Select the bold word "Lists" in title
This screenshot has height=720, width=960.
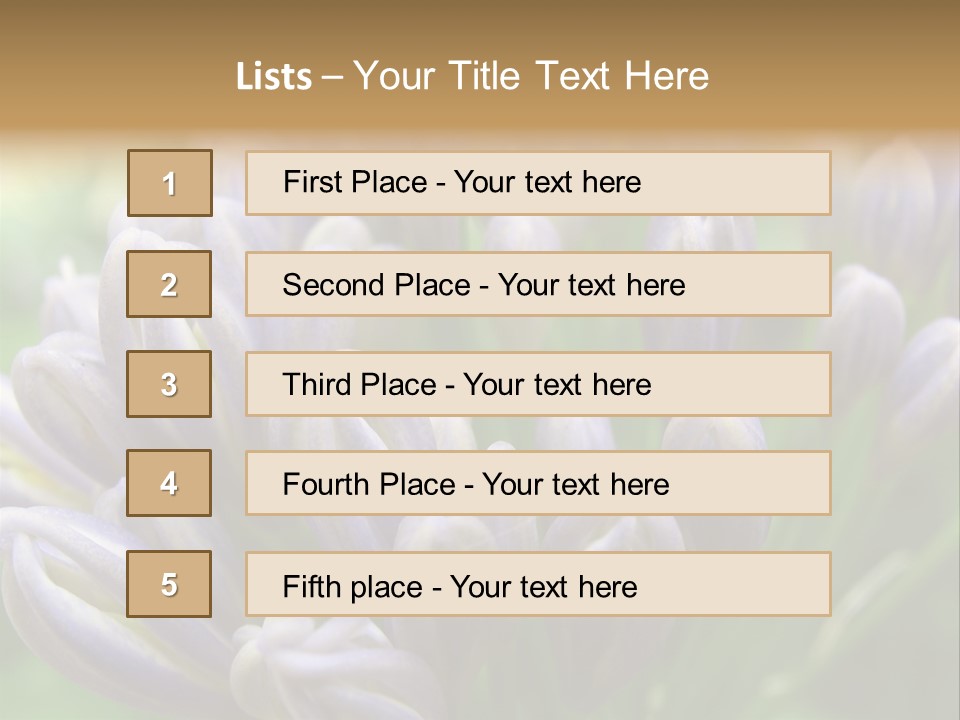coord(274,76)
